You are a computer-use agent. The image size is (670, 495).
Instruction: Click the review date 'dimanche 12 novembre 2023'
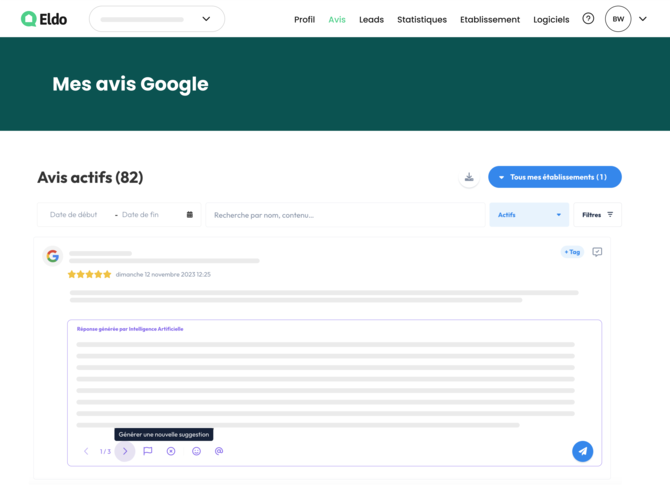[163, 274]
